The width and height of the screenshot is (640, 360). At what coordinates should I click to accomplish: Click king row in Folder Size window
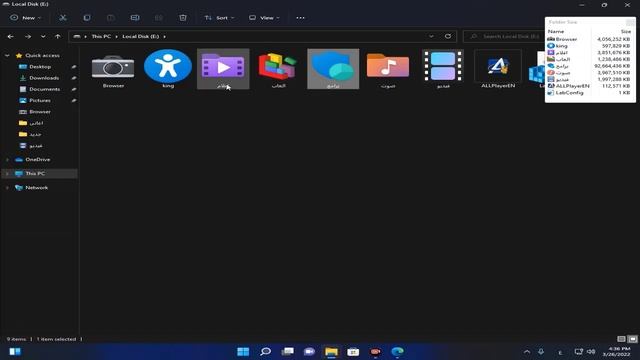590,46
